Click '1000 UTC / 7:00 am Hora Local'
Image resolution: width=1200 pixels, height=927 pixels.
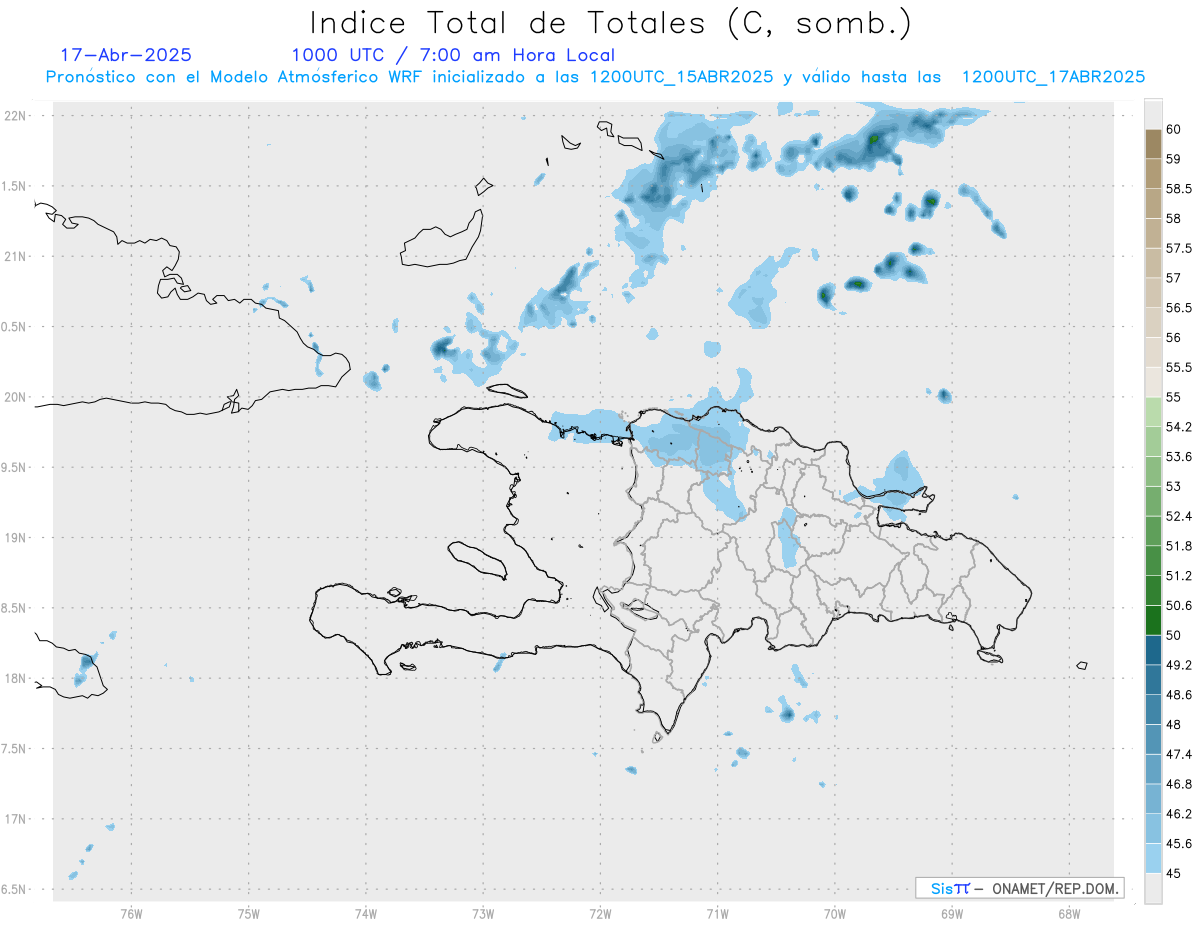point(453,55)
